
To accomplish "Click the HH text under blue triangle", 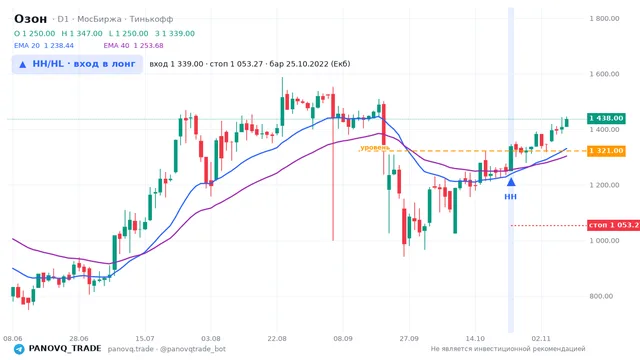I will 511,197.
